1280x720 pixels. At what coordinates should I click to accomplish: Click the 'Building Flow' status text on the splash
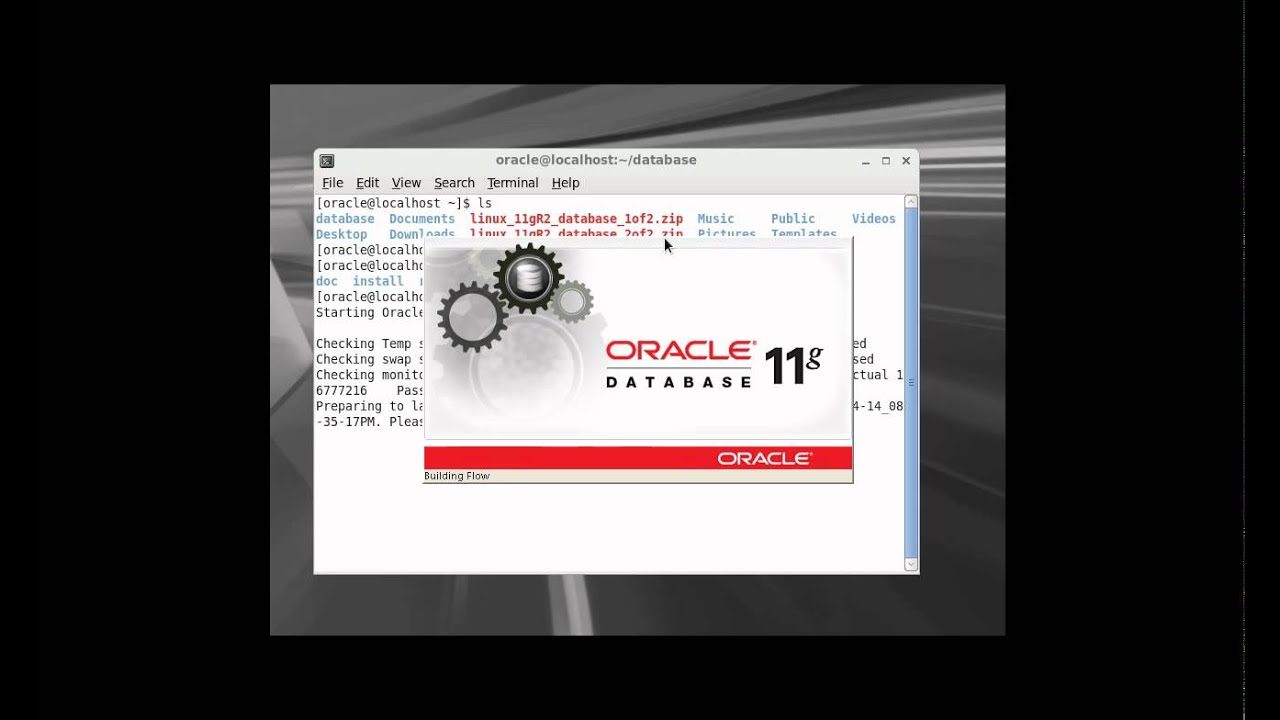(457, 476)
